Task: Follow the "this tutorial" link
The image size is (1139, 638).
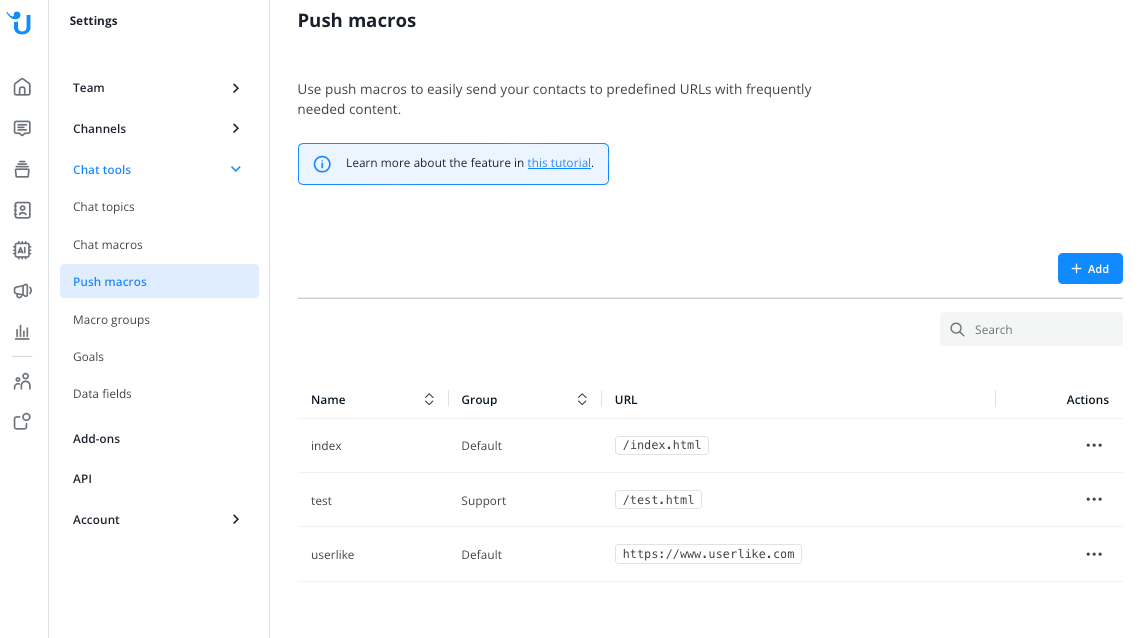Action: click(x=559, y=163)
